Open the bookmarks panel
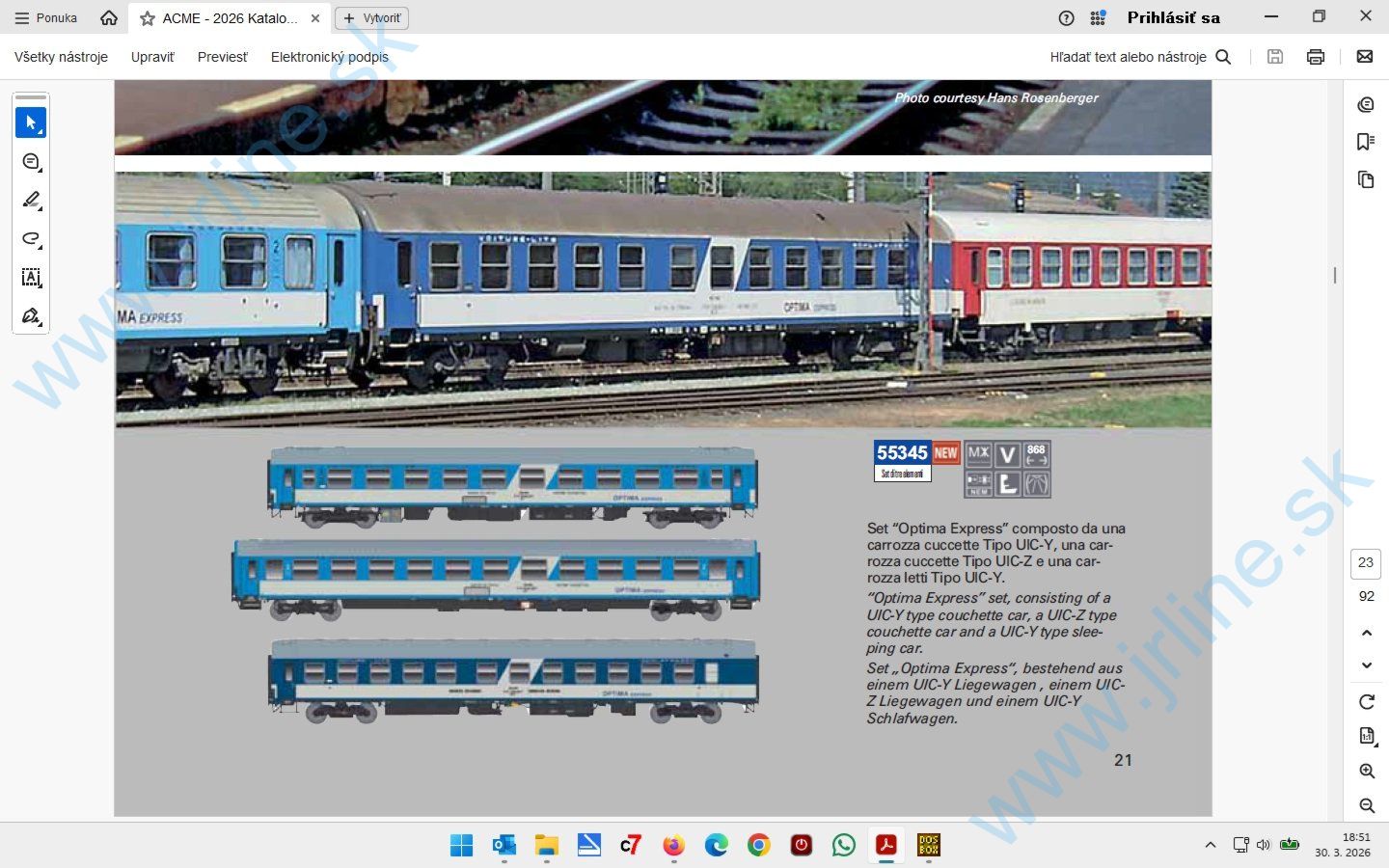1389x868 pixels. pyautogui.click(x=1365, y=142)
